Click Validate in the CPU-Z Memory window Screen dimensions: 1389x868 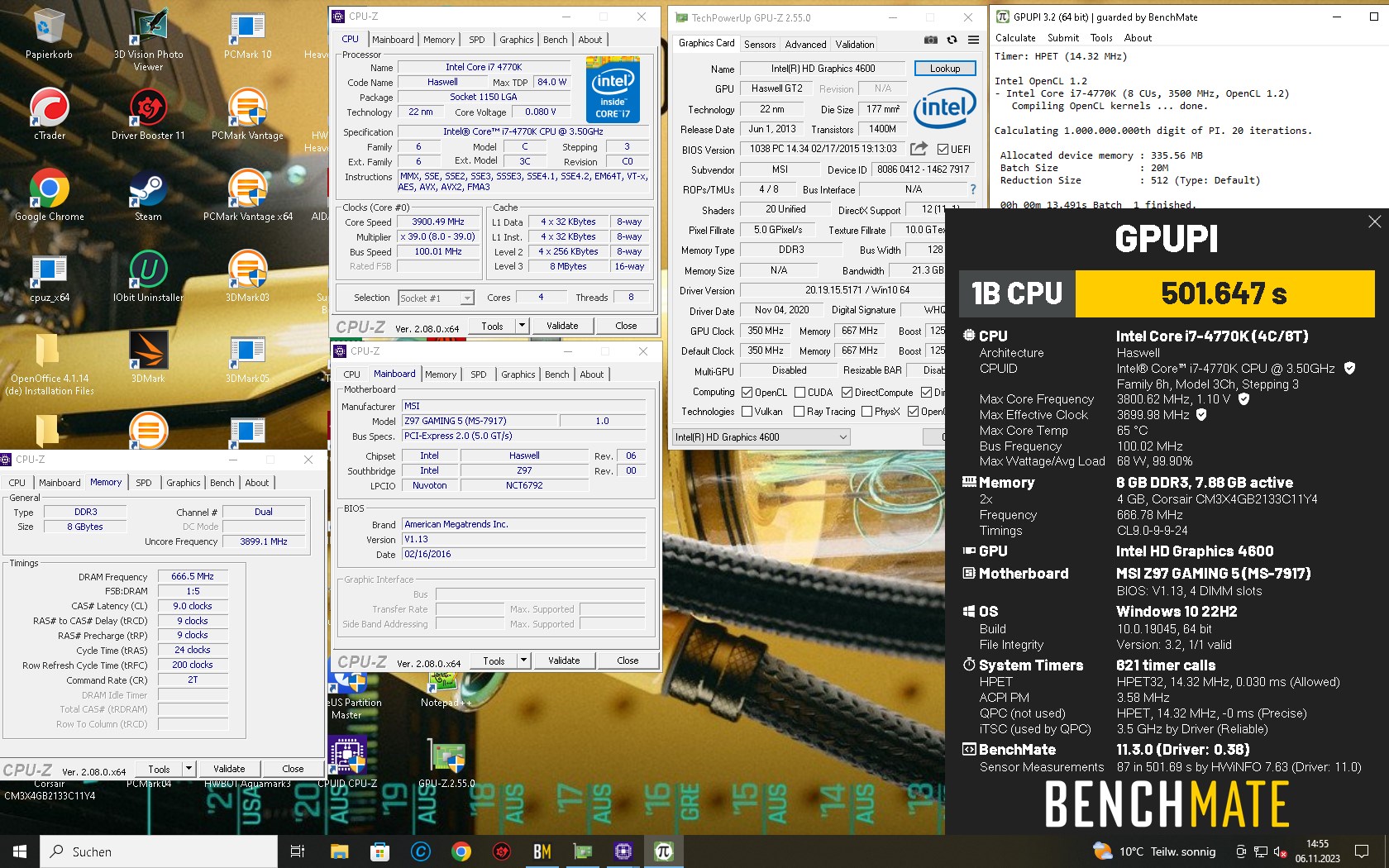coord(229,769)
